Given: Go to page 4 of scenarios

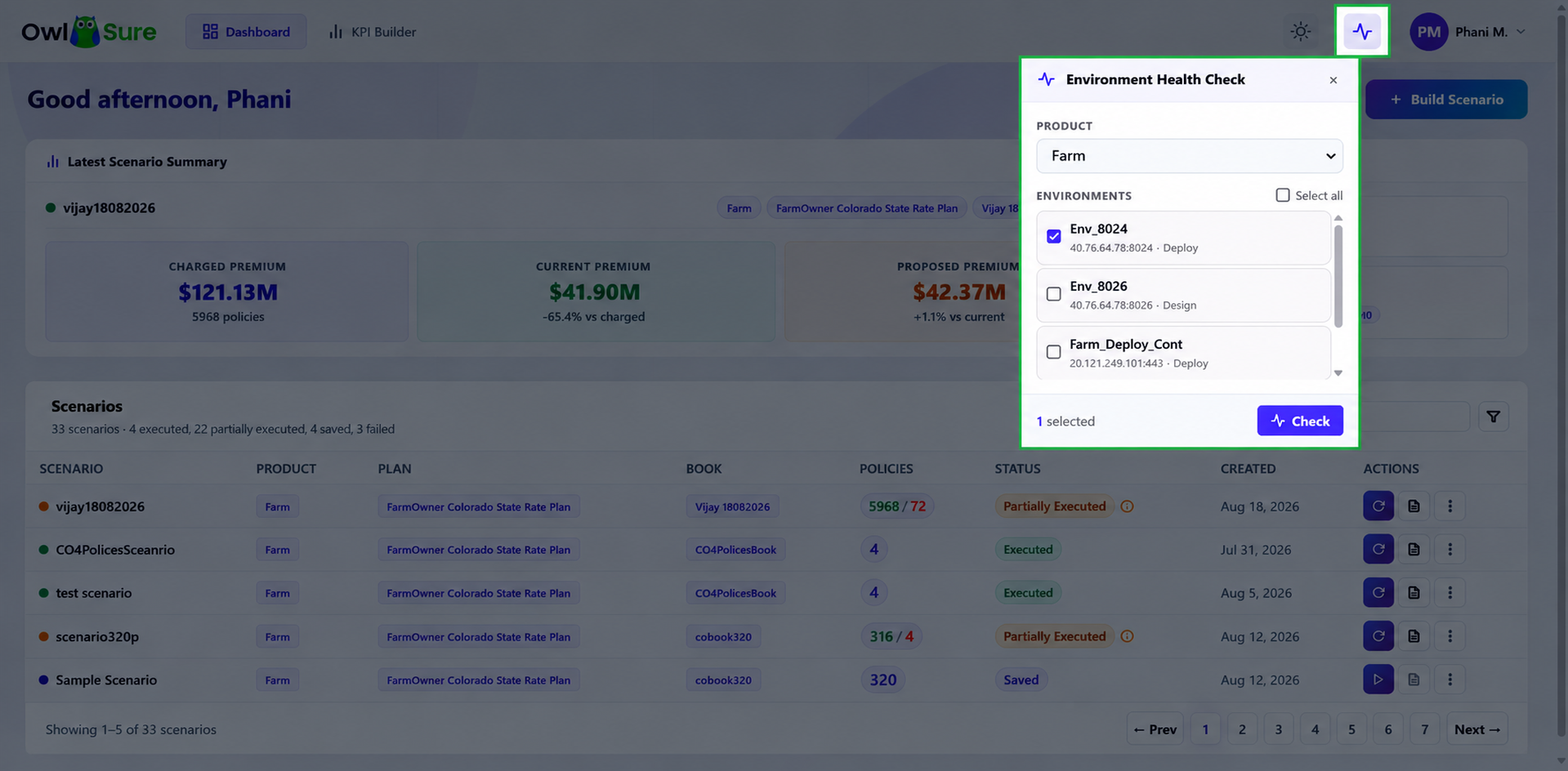Looking at the screenshot, I should (x=1315, y=729).
